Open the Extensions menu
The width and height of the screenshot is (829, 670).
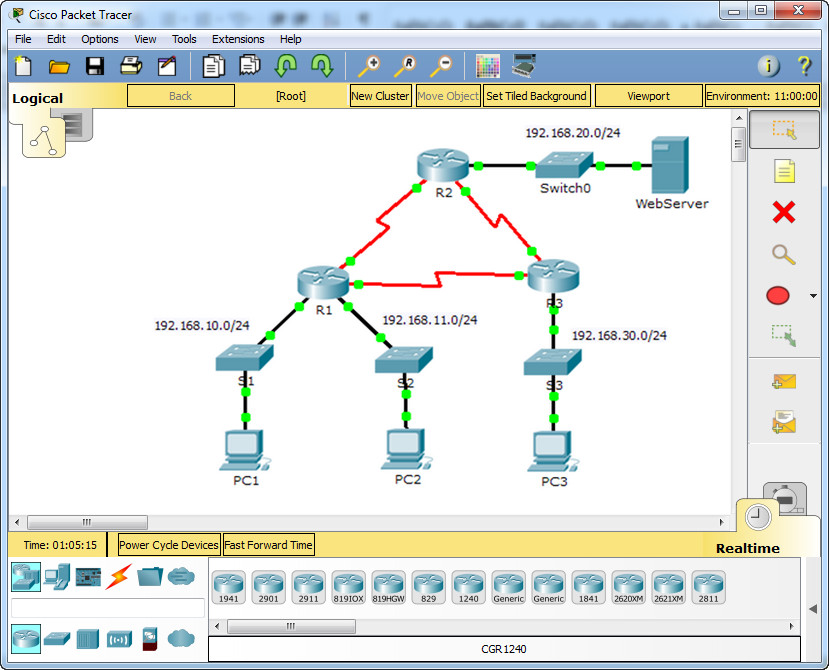click(x=238, y=39)
